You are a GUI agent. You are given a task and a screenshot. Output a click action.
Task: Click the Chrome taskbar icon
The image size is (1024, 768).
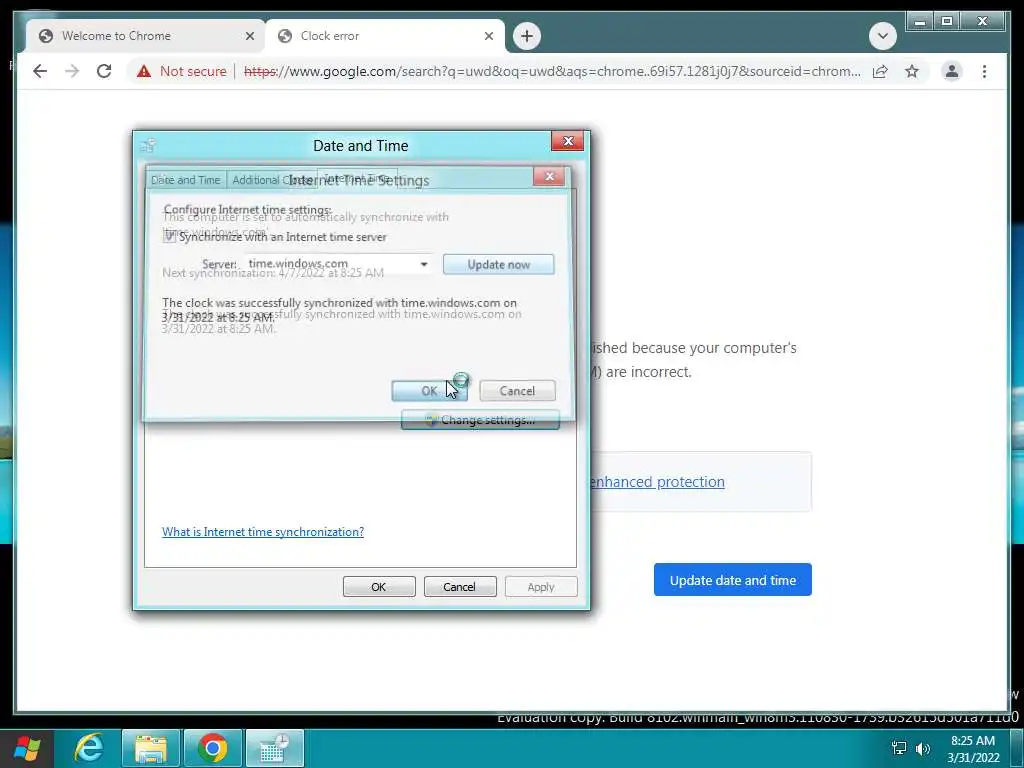click(x=213, y=748)
